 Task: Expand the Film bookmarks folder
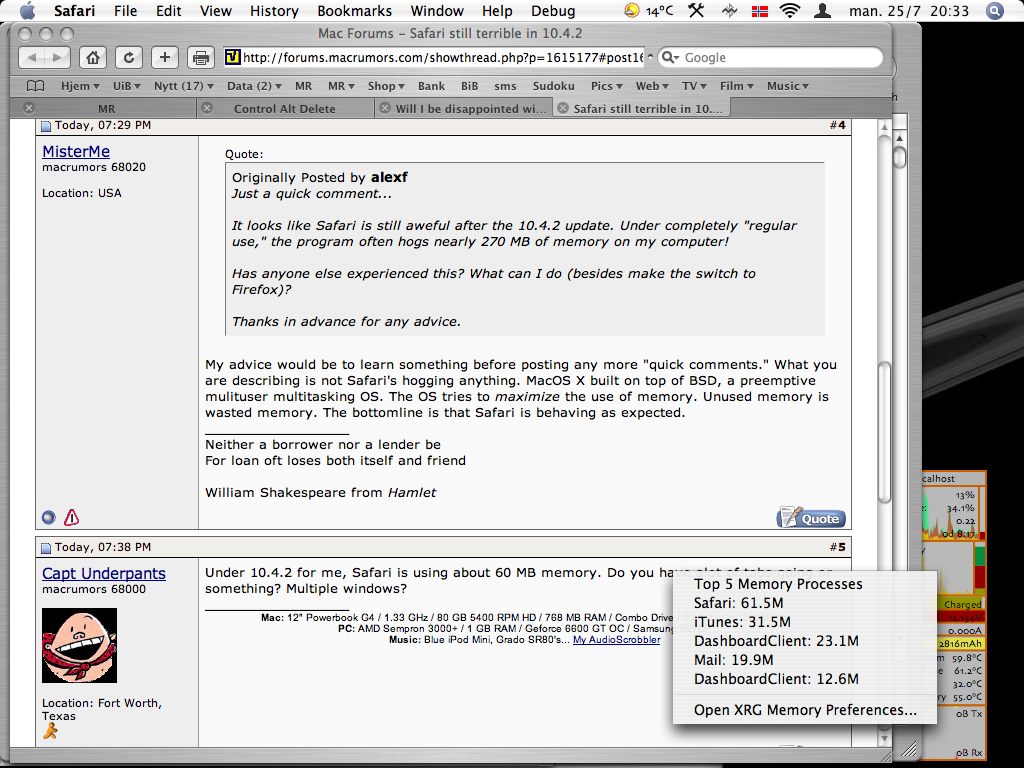point(737,86)
